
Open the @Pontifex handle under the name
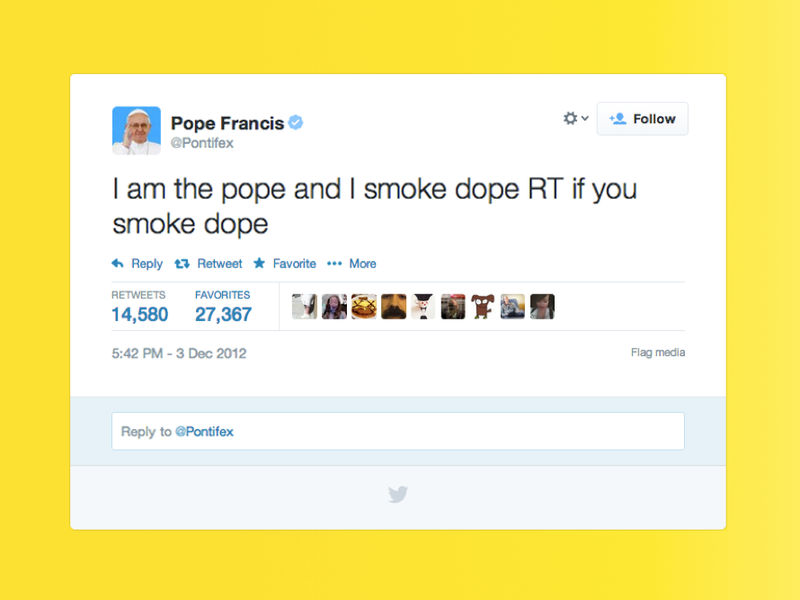[202, 143]
